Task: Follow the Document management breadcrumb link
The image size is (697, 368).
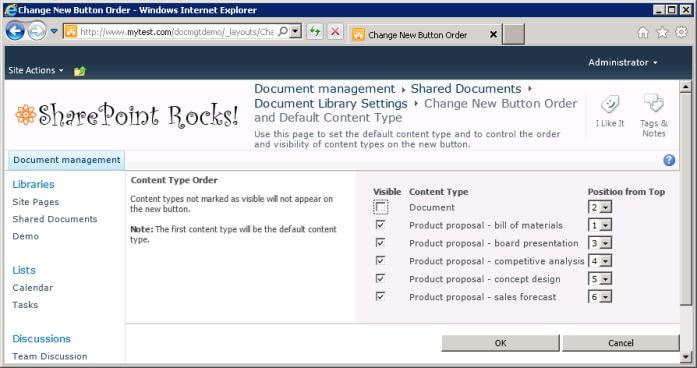Action: point(324,88)
